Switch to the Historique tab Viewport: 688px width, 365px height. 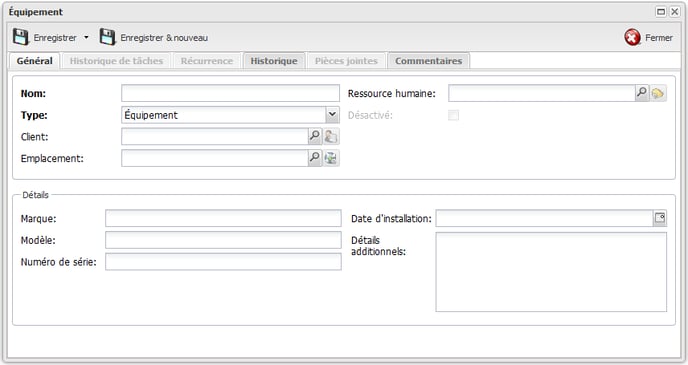(274, 61)
